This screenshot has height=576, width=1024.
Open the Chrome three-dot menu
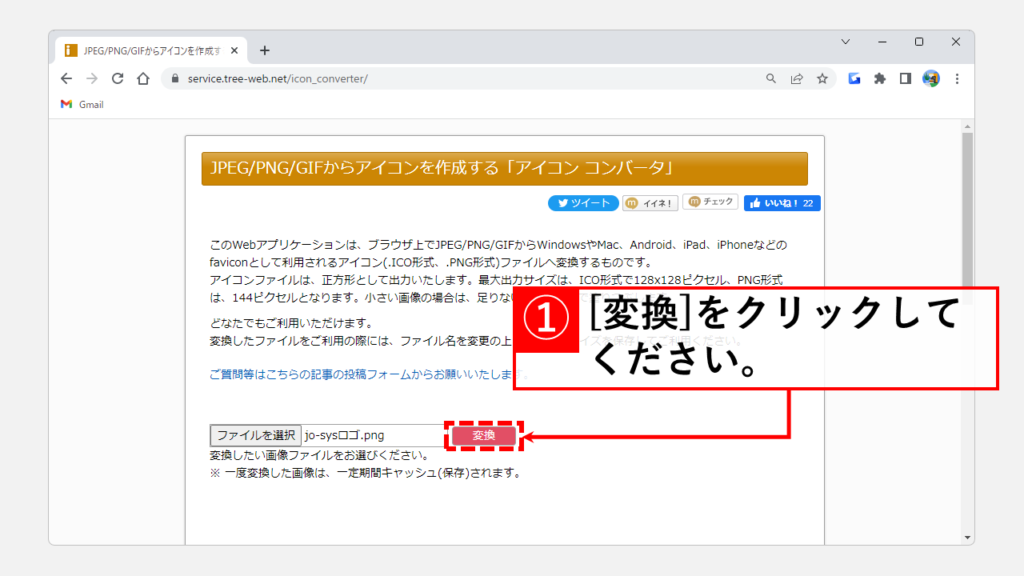(x=957, y=78)
